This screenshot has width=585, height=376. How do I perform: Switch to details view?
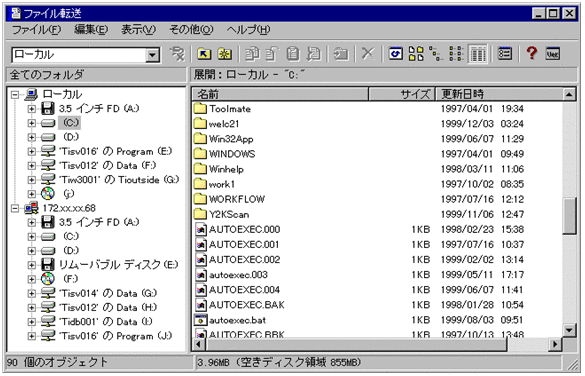(x=478, y=54)
